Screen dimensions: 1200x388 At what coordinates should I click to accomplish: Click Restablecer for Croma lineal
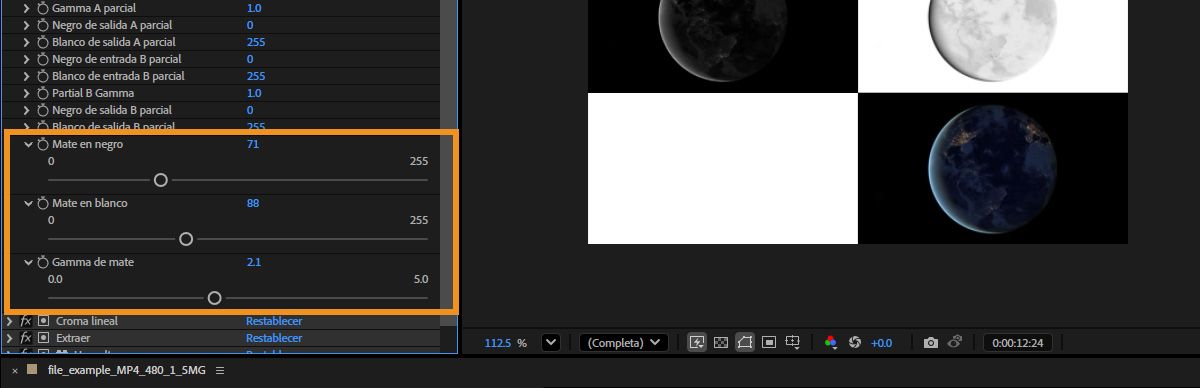[274, 322]
